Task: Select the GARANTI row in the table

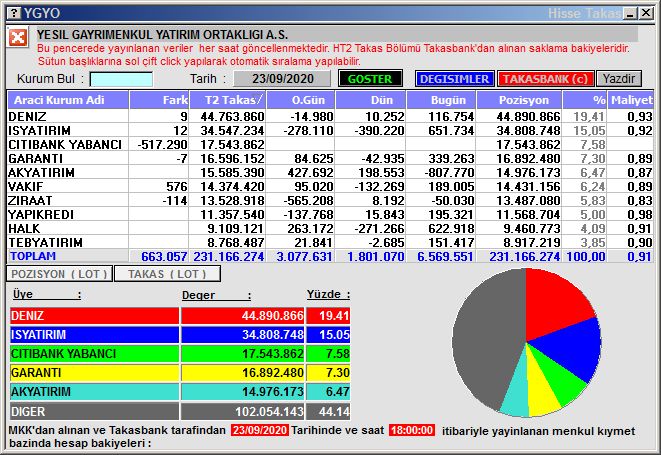Action: (x=330, y=158)
